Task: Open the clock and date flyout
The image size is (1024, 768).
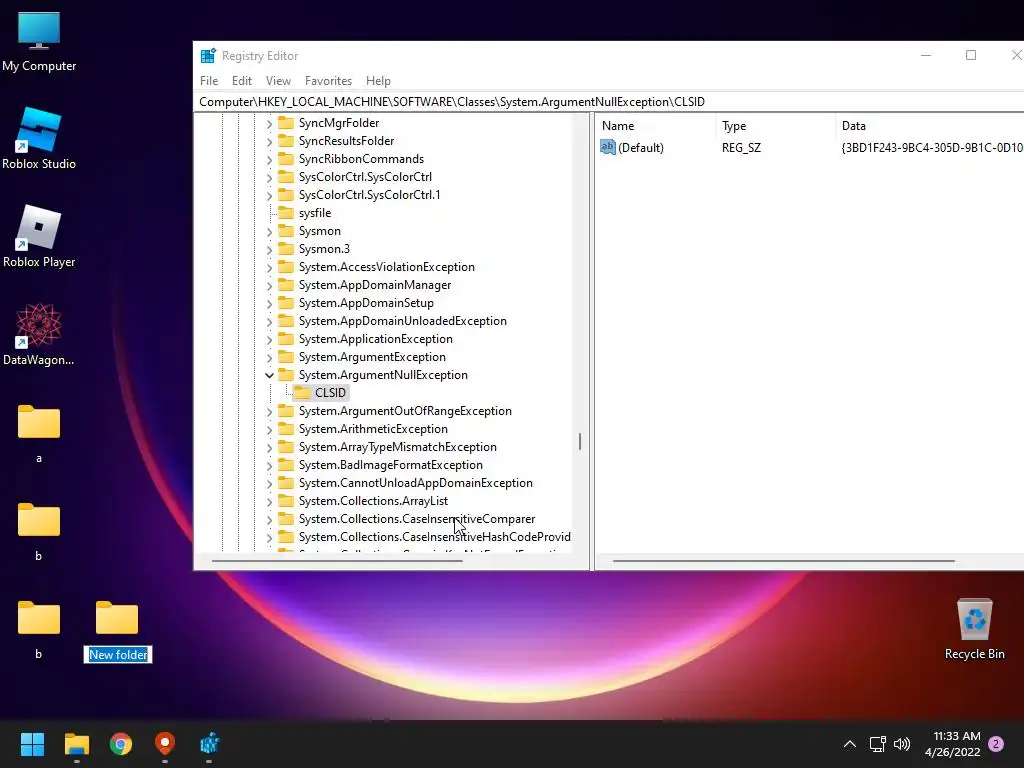Action: coord(953,744)
